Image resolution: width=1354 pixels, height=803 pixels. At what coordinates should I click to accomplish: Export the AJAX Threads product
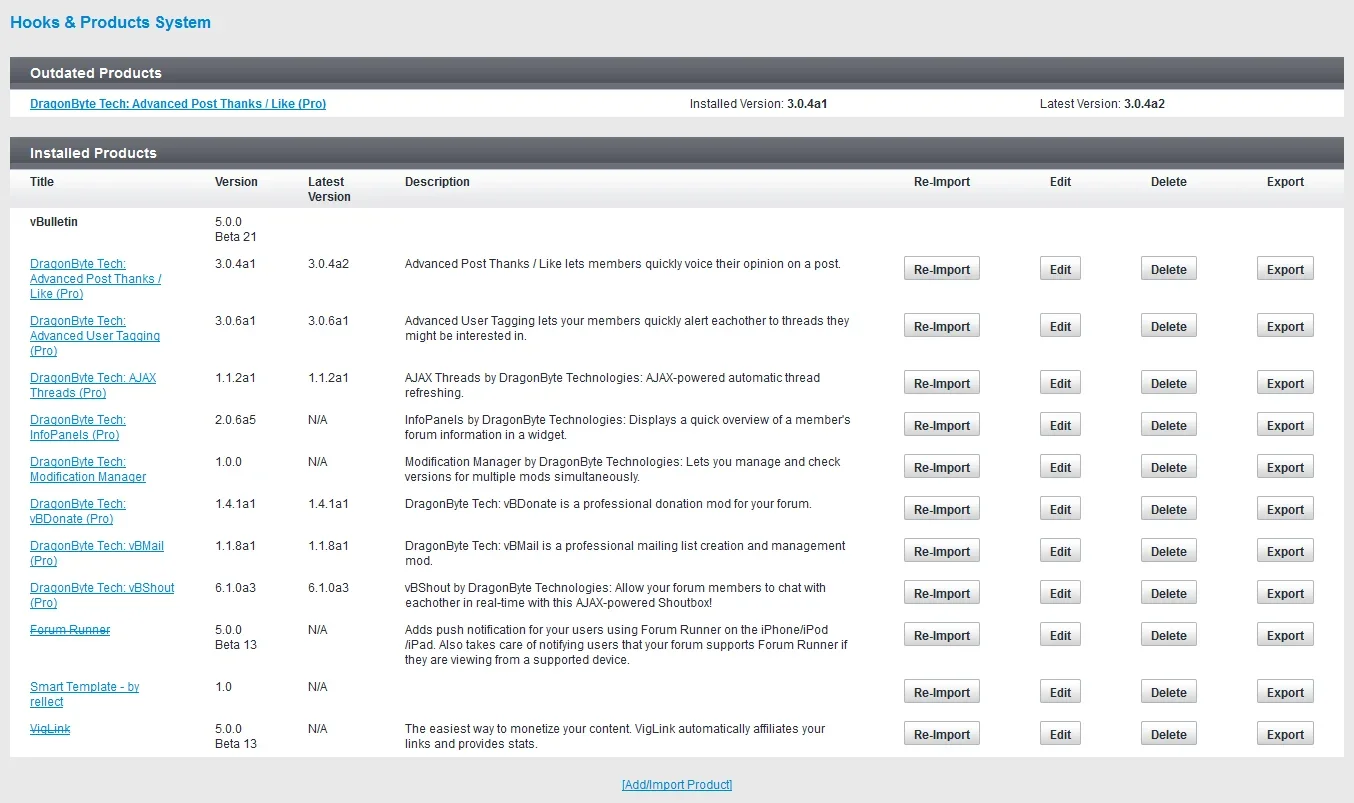(x=1285, y=383)
